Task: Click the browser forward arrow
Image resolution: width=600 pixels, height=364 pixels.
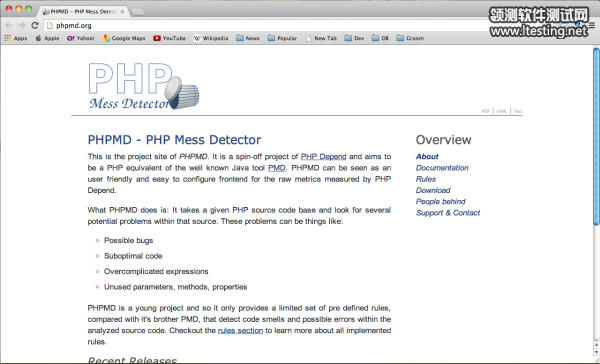Action: point(22,25)
